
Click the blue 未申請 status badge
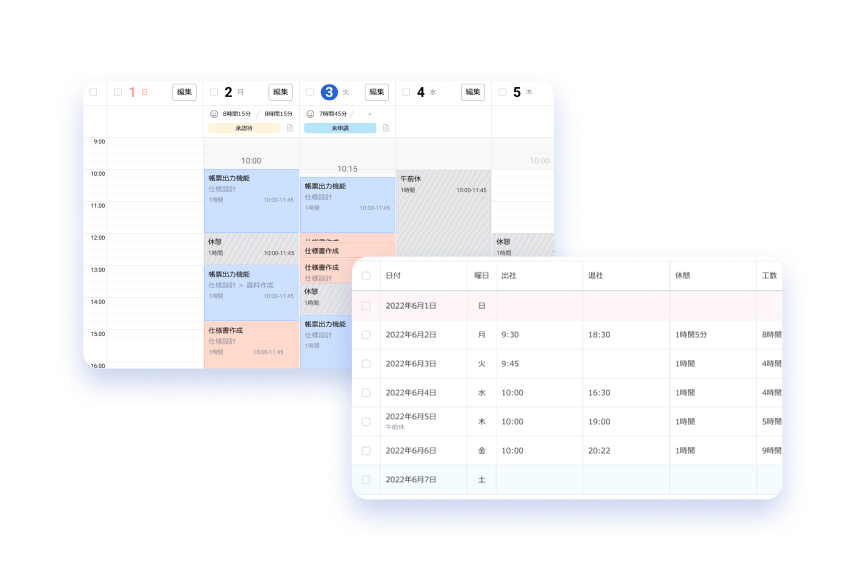(x=340, y=128)
